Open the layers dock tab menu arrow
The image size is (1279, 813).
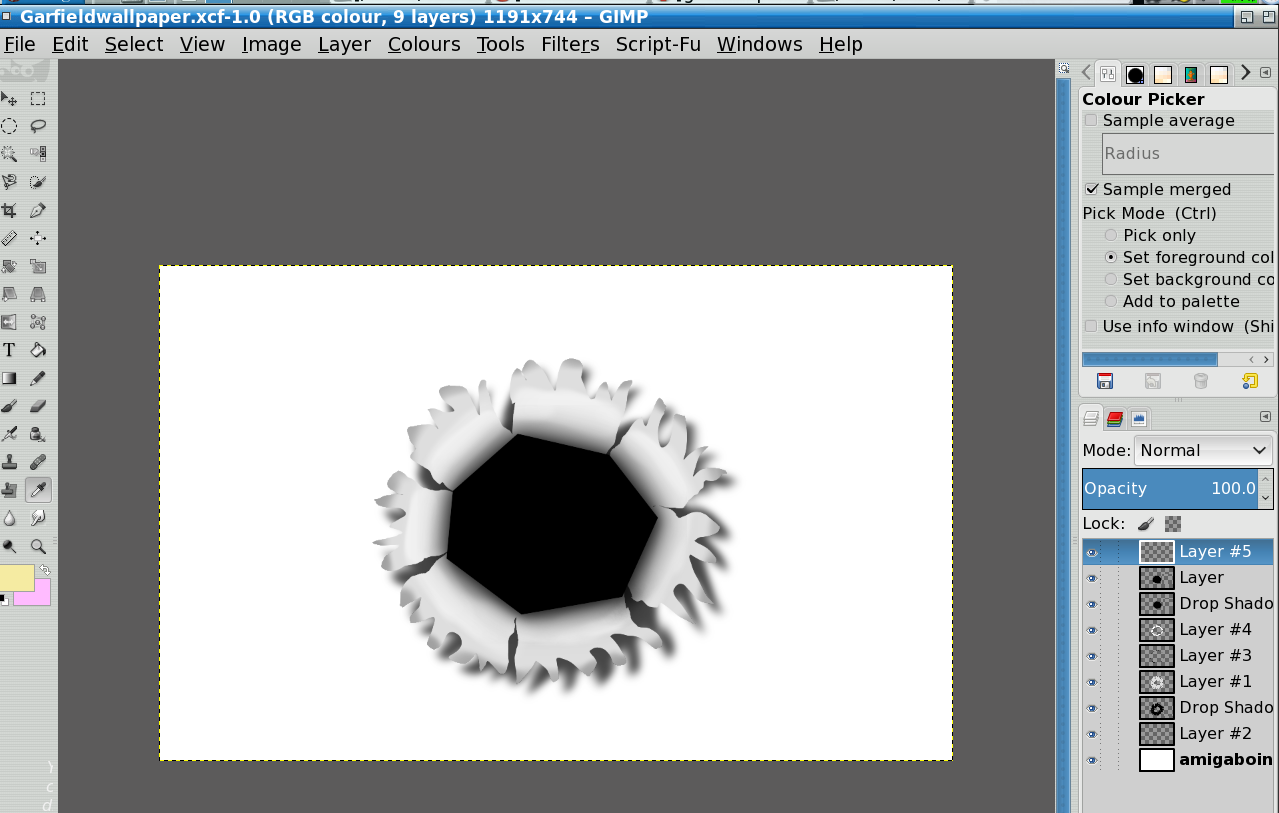pyautogui.click(x=1265, y=417)
